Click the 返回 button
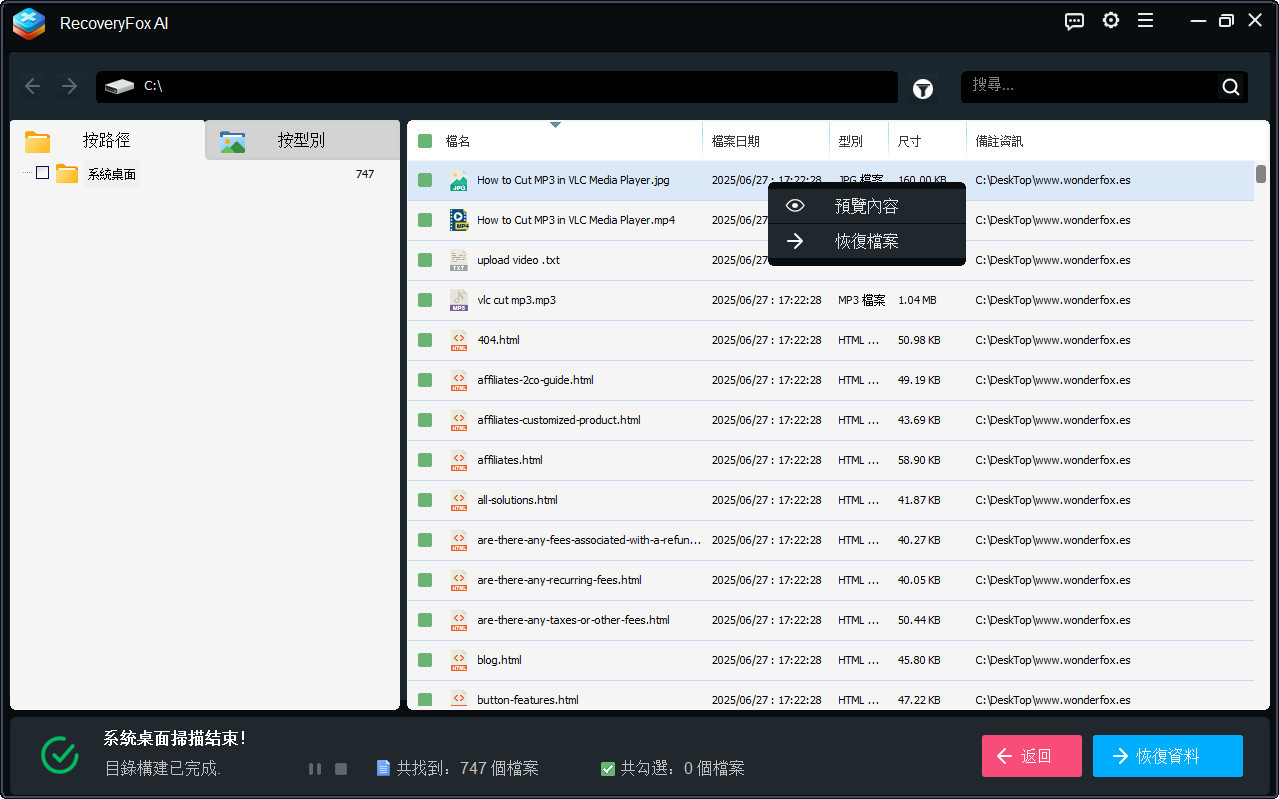Screen dimensions: 1279x799 1031,756
